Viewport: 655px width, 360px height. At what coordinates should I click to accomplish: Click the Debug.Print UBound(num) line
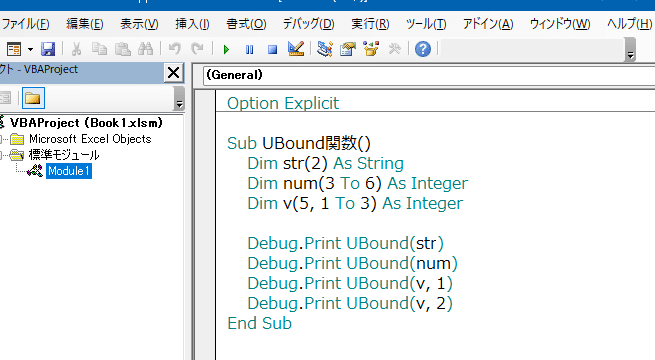353,264
